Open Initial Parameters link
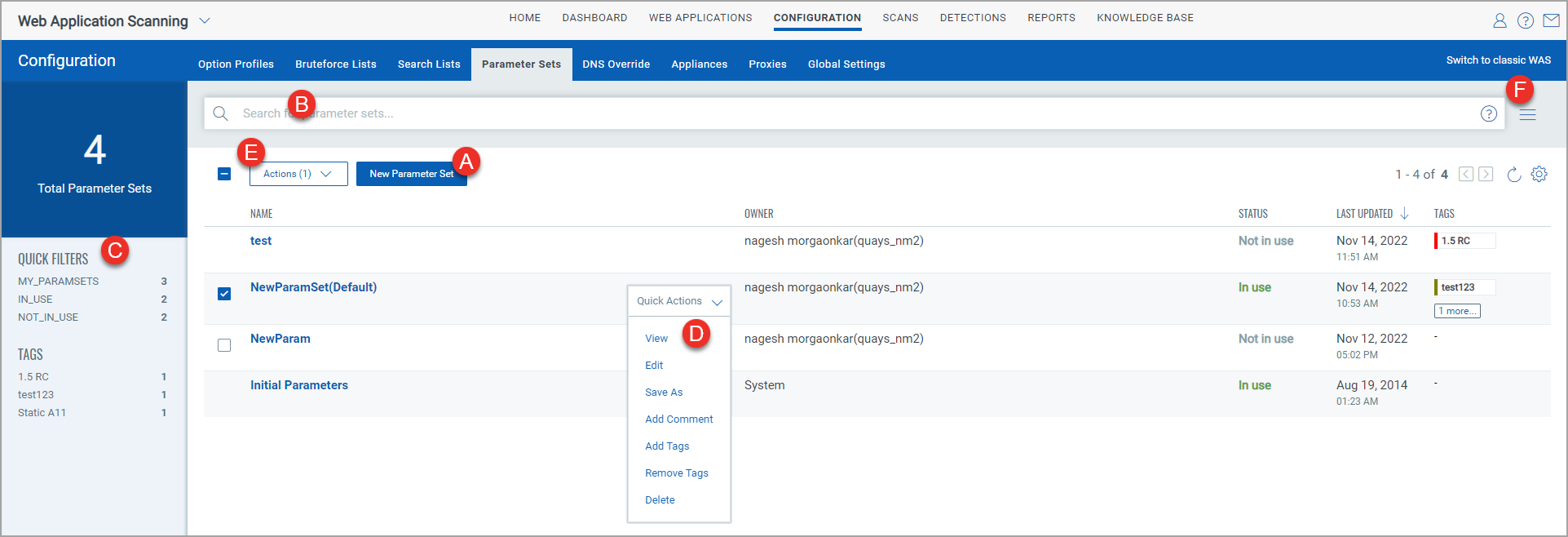The width and height of the screenshot is (1568, 537). point(298,385)
